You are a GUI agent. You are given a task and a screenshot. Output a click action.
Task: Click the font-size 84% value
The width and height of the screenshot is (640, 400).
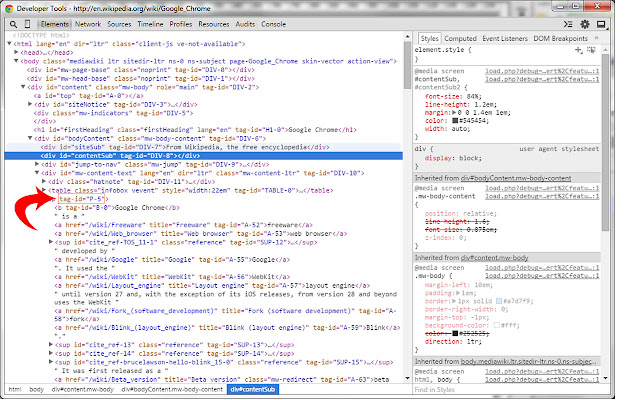[x=473, y=96]
